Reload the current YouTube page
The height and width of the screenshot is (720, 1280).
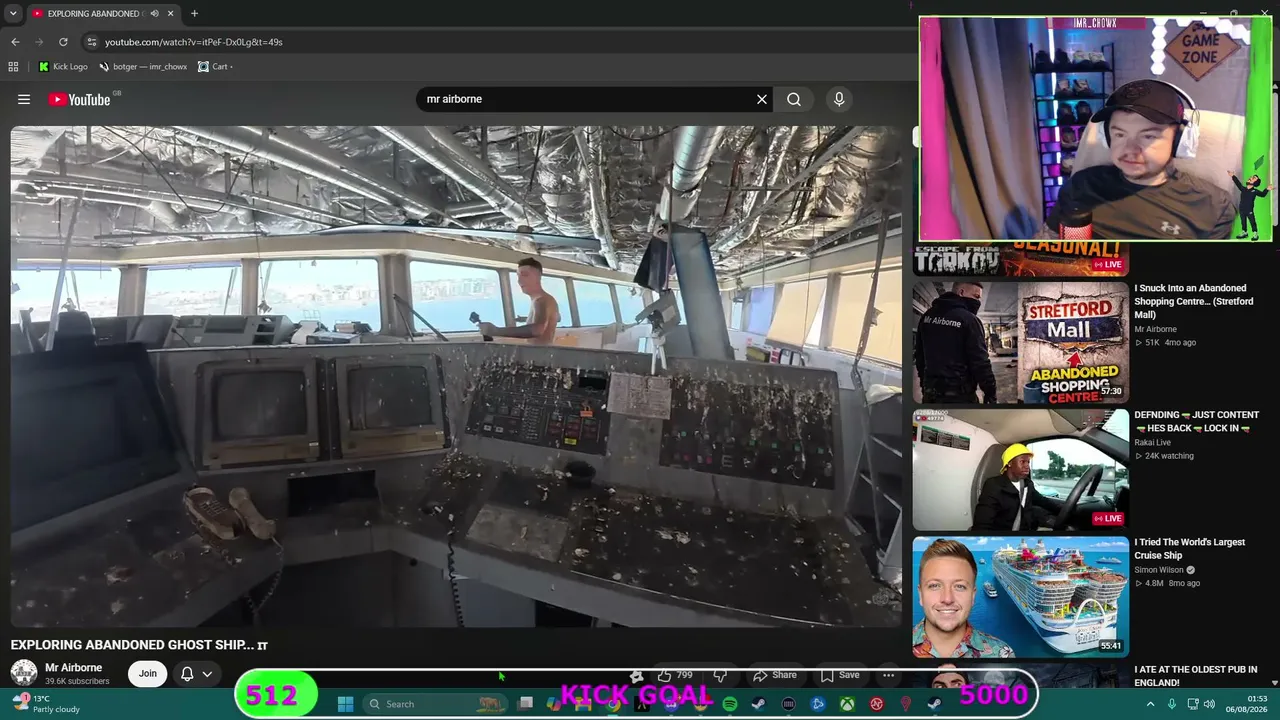[63, 42]
